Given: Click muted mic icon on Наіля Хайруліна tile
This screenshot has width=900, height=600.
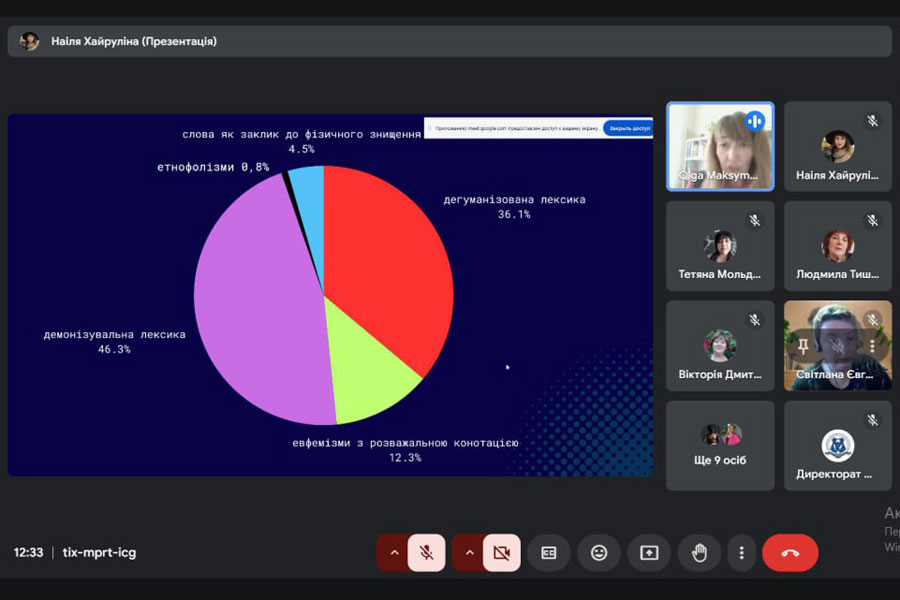Looking at the screenshot, I should 872,121.
